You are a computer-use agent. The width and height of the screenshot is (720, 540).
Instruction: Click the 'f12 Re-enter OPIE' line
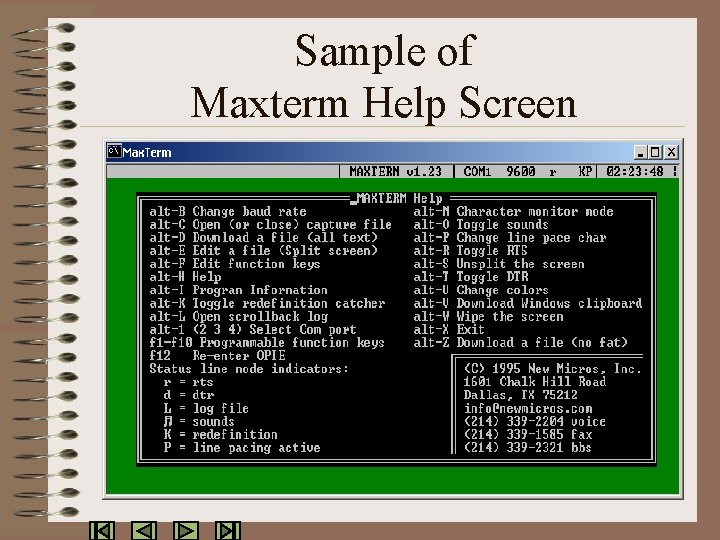(217, 356)
